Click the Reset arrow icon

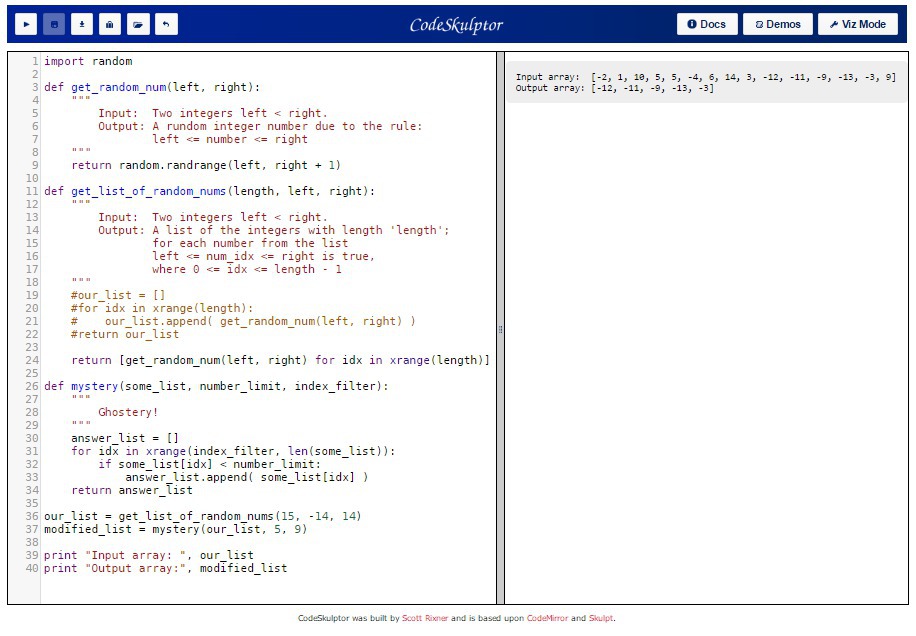point(166,24)
